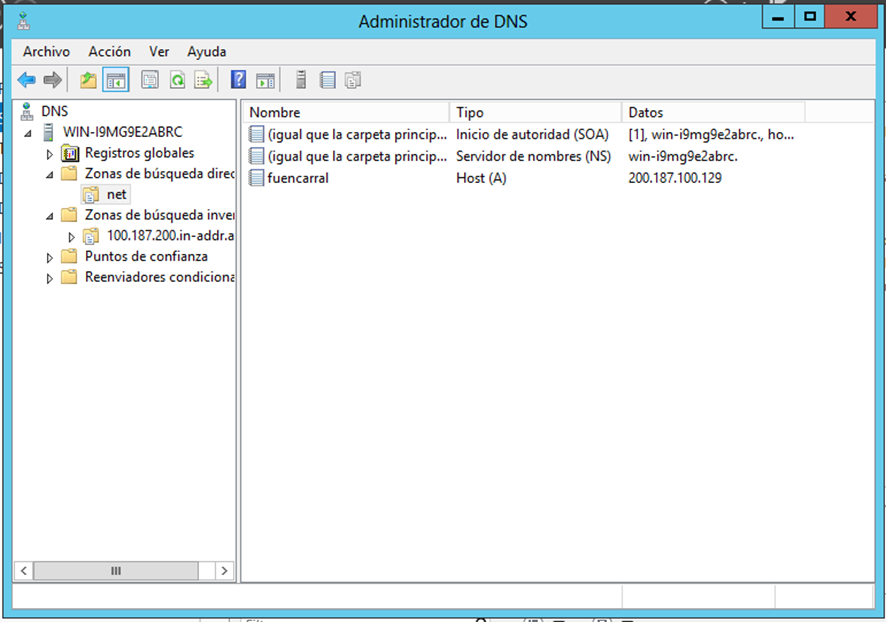Click the Export List toolbar icon

203,80
